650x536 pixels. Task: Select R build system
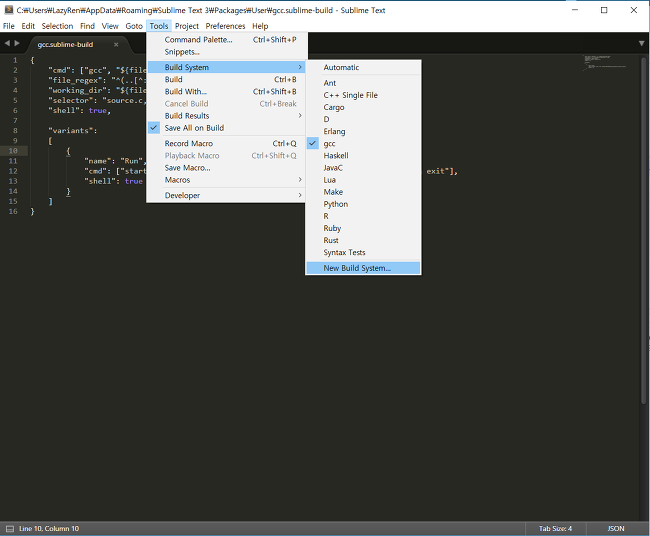click(363, 216)
